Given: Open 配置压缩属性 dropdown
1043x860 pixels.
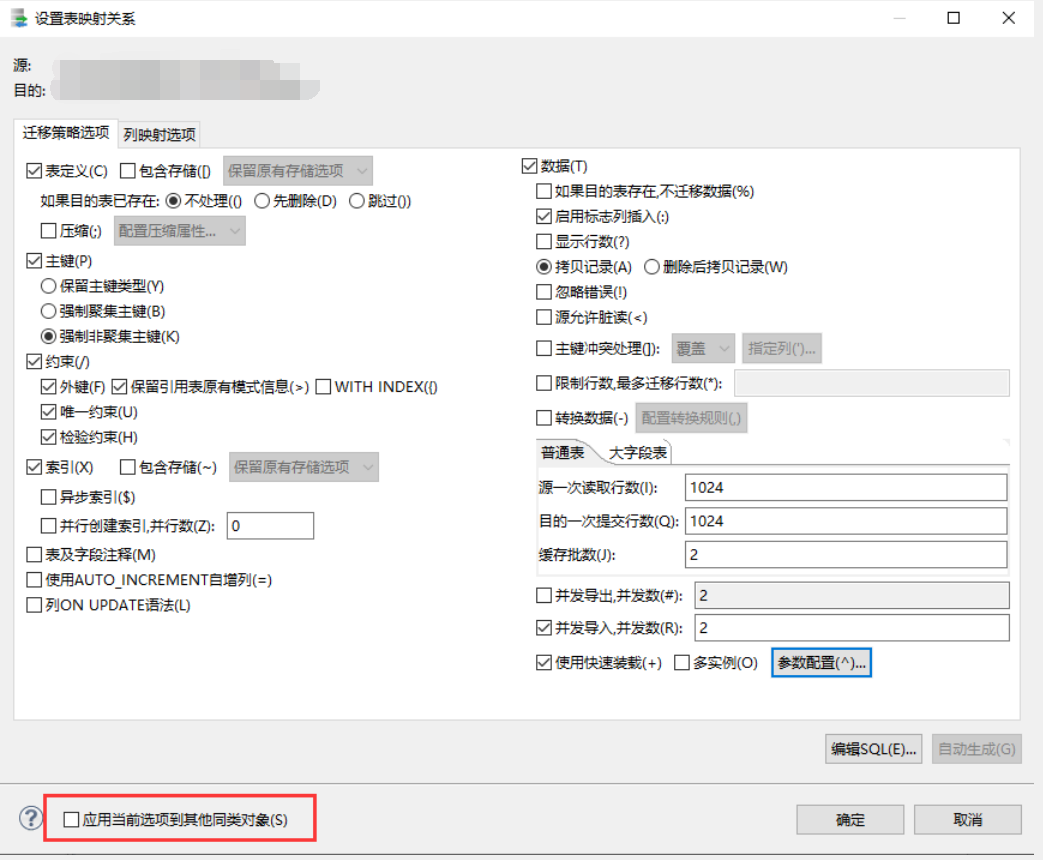Looking at the screenshot, I should [x=180, y=231].
